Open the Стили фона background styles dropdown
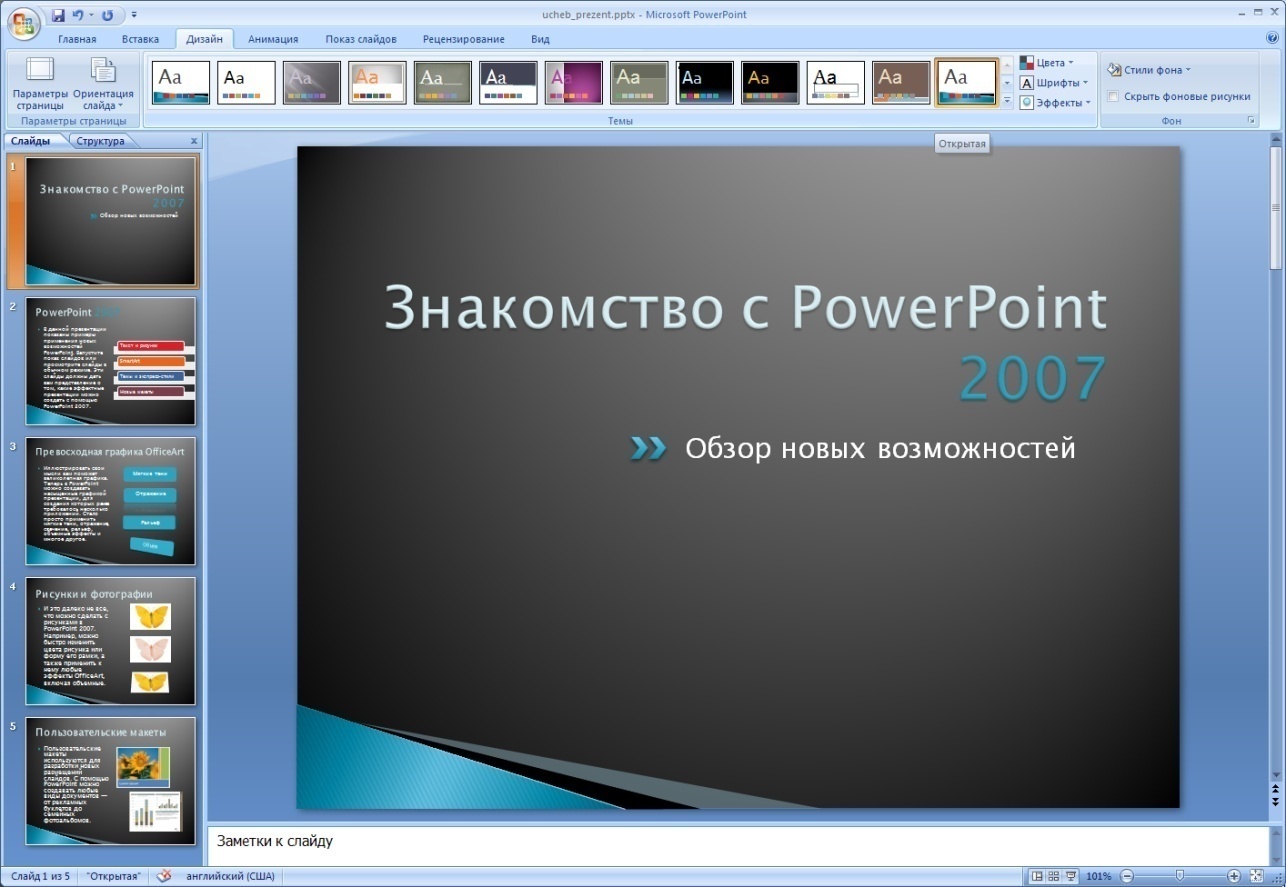Screen dimensions: 1286x887 [1149, 70]
